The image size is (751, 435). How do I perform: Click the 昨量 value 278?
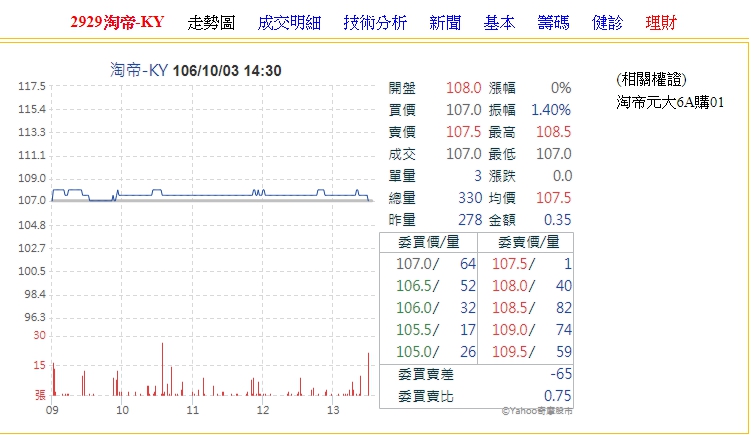tap(470, 220)
